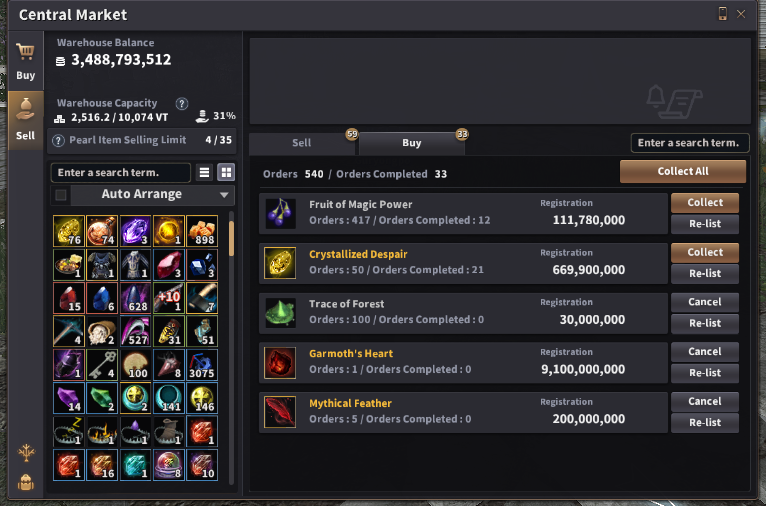Toggle the Auto Arrange checkbox

click(x=61, y=195)
